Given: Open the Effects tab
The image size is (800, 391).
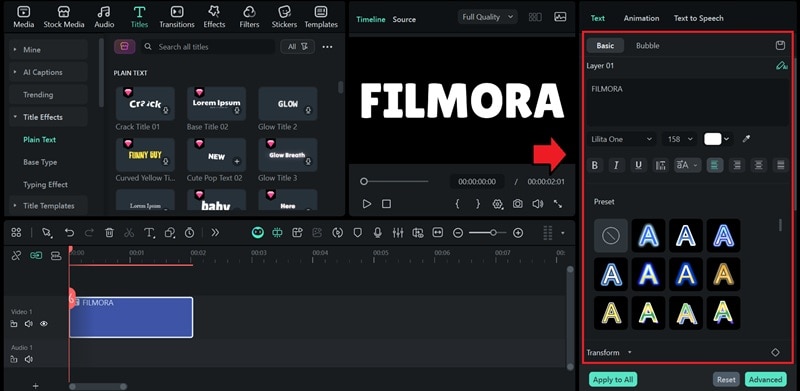Looking at the screenshot, I should (214, 17).
